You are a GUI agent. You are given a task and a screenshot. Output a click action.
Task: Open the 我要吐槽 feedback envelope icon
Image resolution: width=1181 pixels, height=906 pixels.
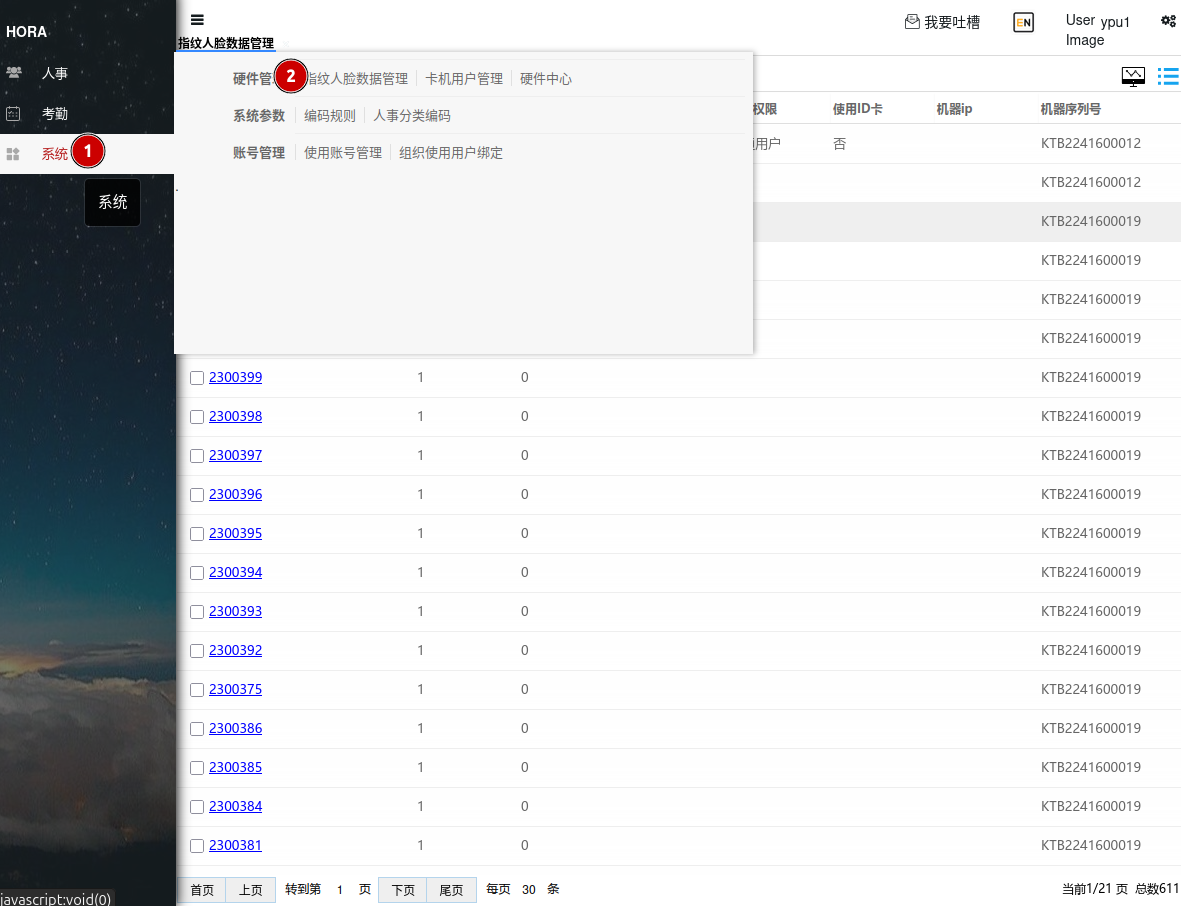point(912,21)
